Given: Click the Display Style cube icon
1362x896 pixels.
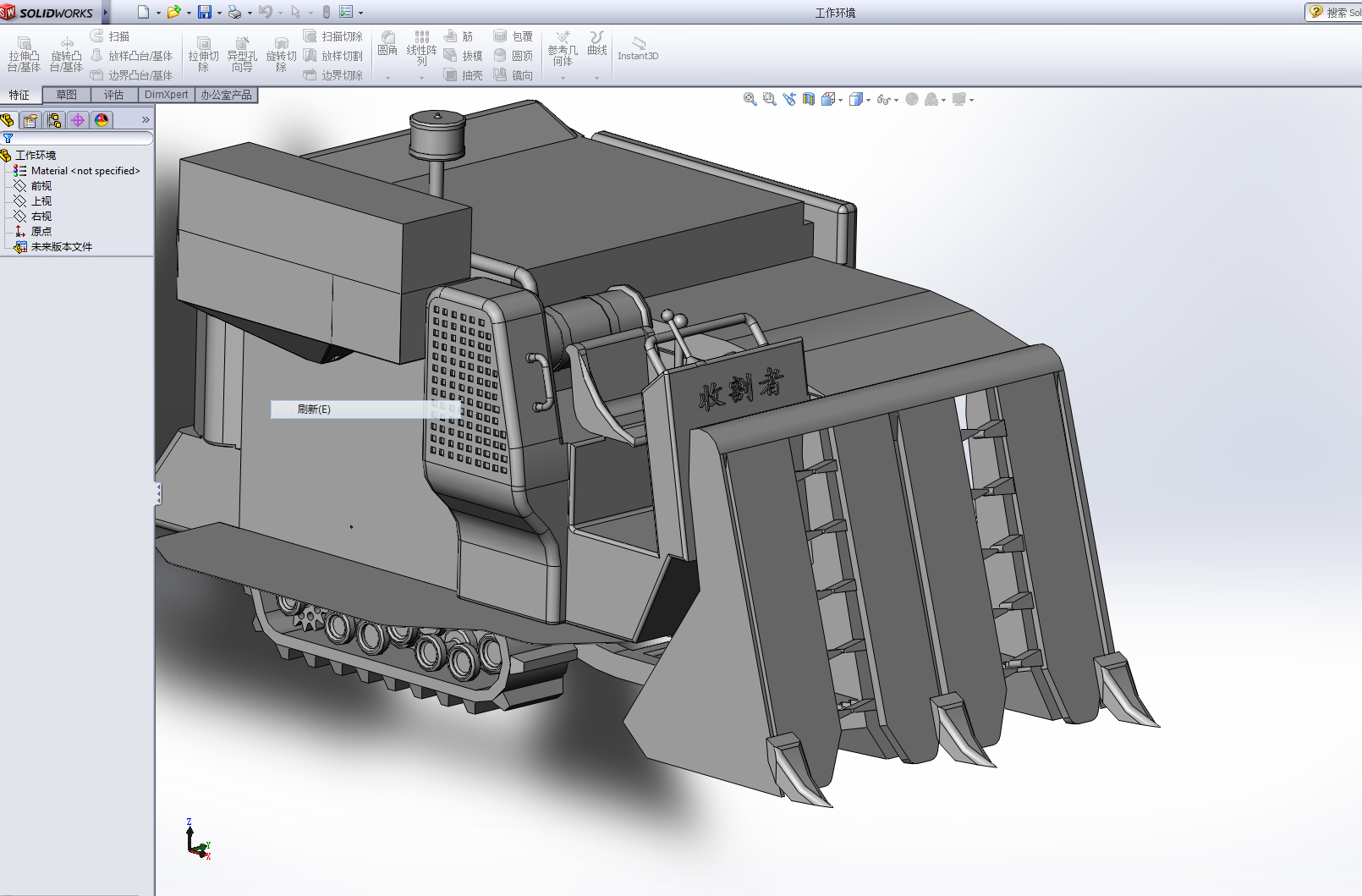Looking at the screenshot, I should click(x=855, y=99).
